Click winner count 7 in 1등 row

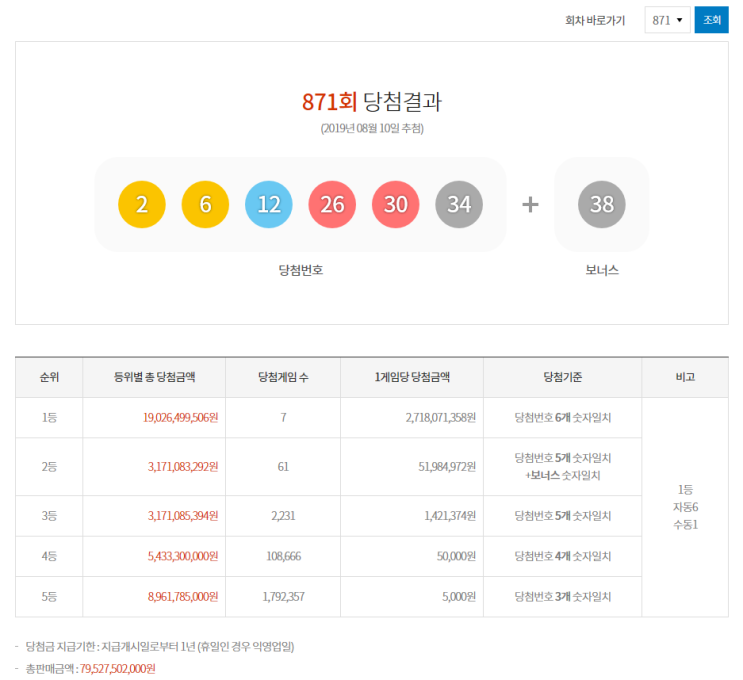tap(283, 417)
